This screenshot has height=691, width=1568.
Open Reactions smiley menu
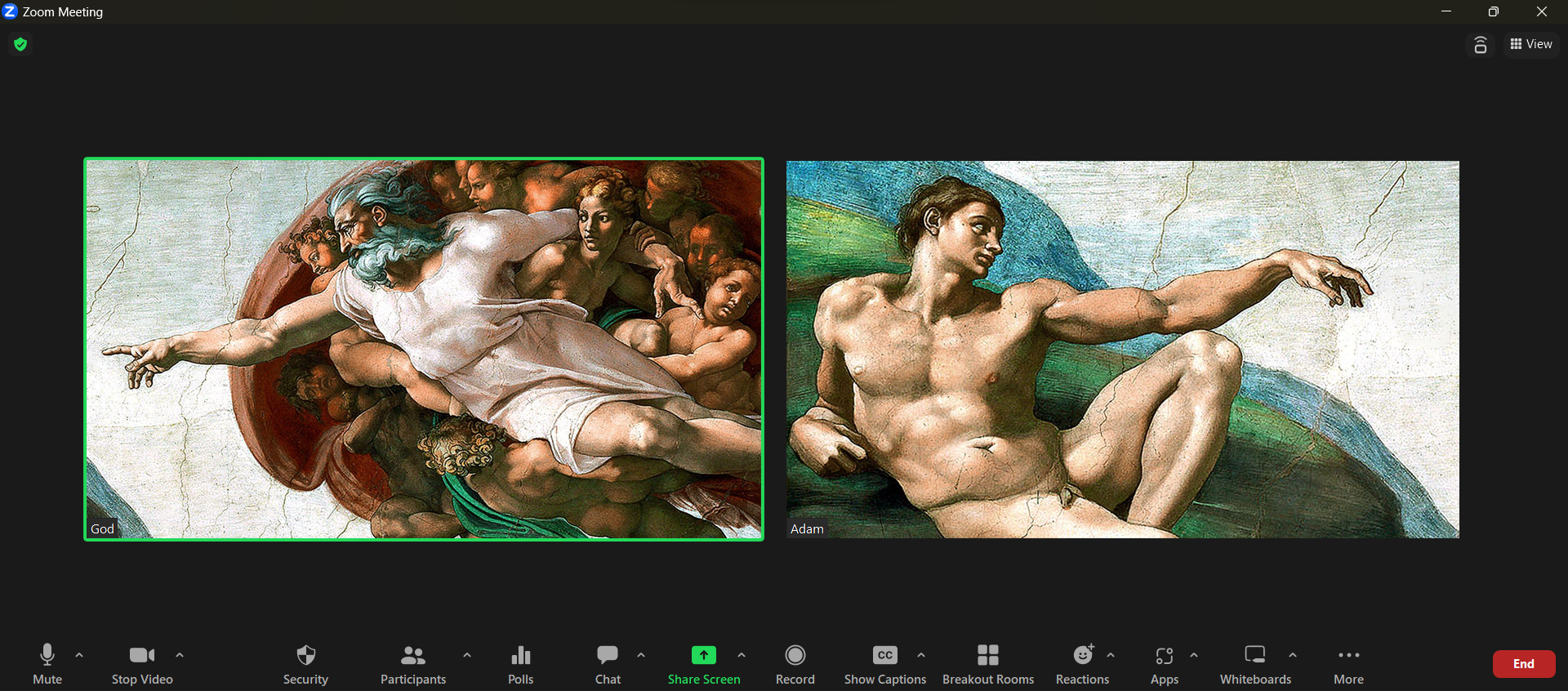click(1083, 664)
